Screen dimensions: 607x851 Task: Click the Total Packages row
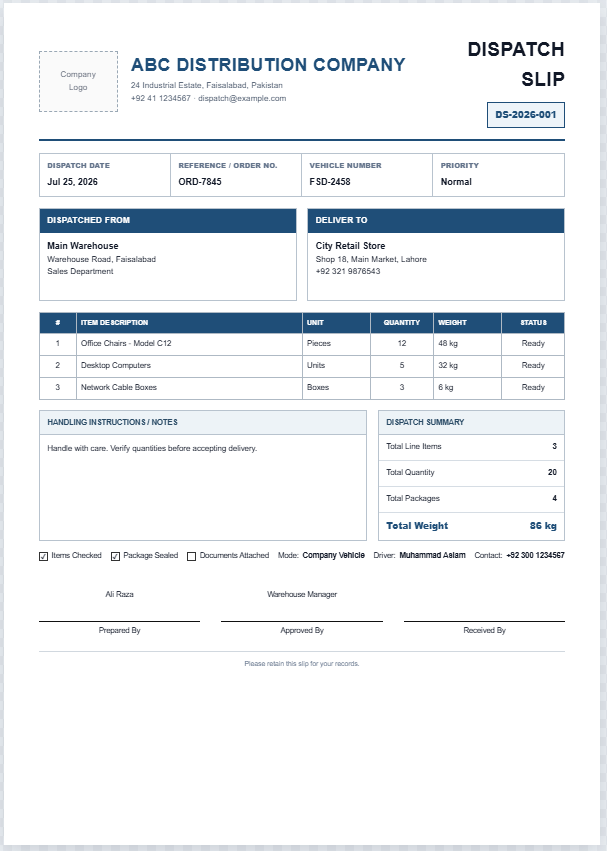tap(471, 499)
